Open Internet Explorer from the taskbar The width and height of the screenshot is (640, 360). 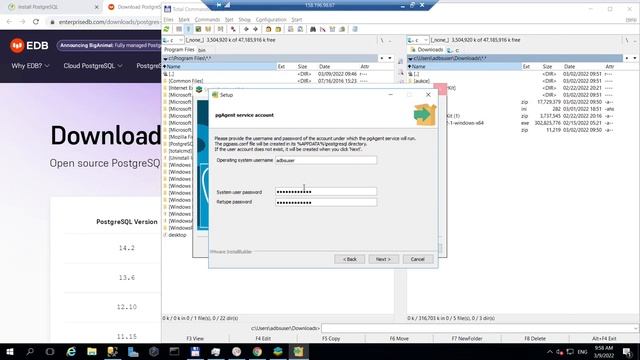tap(71, 351)
